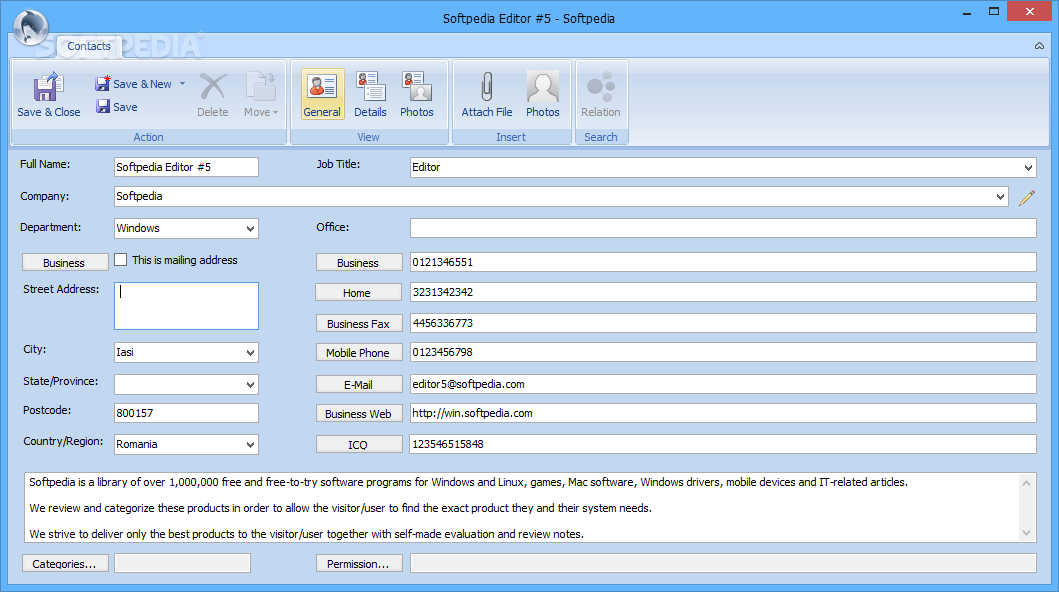Close the contact editor window

pyautogui.click(x=1030, y=11)
